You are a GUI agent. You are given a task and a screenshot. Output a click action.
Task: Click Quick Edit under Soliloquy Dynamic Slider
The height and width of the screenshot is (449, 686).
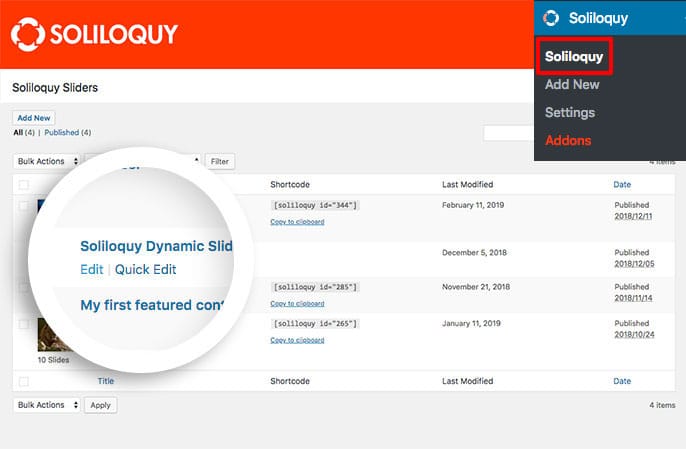(x=145, y=269)
